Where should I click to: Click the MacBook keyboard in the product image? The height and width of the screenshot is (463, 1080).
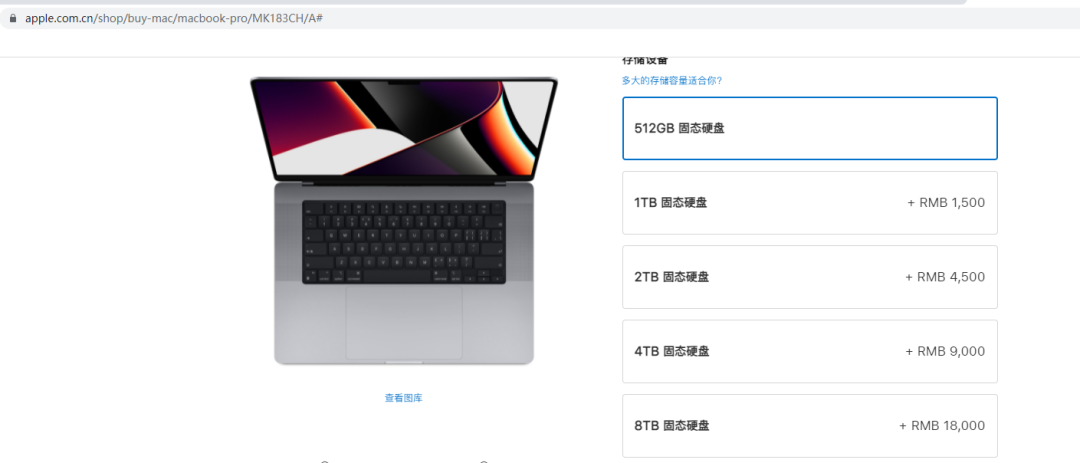pyautogui.click(x=404, y=243)
